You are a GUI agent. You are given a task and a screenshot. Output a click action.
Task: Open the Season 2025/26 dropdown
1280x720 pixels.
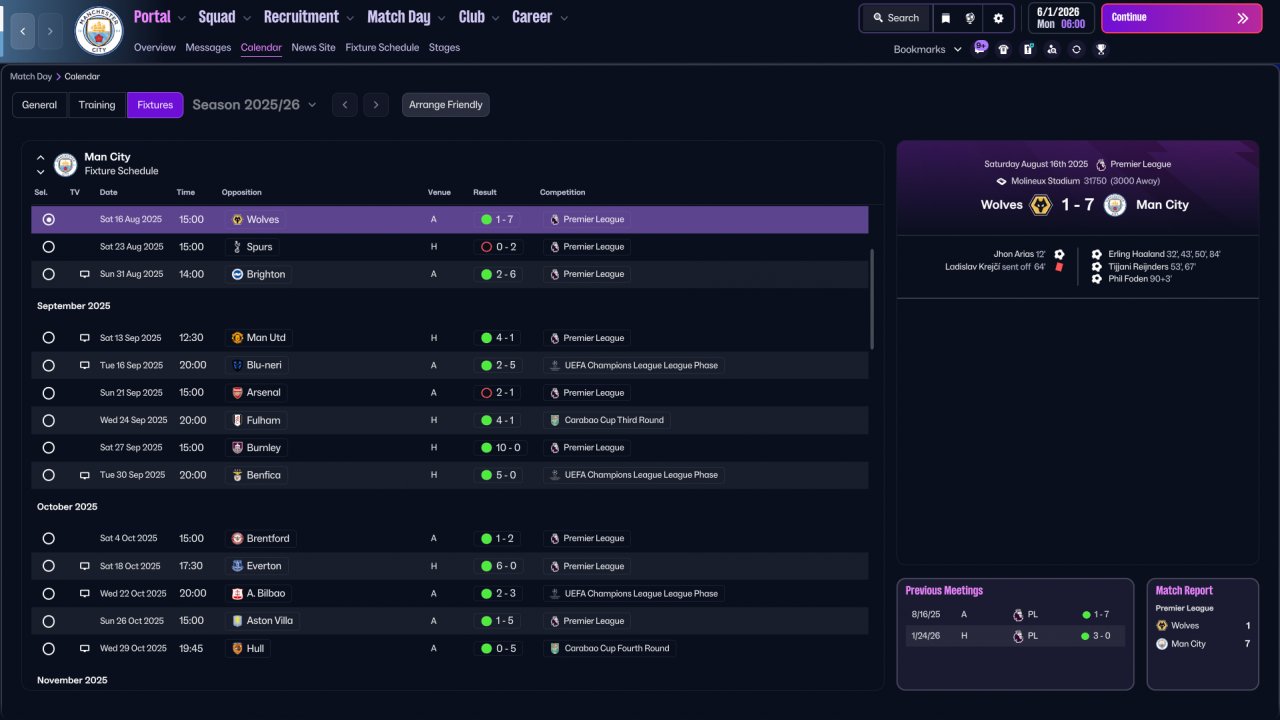click(x=254, y=105)
